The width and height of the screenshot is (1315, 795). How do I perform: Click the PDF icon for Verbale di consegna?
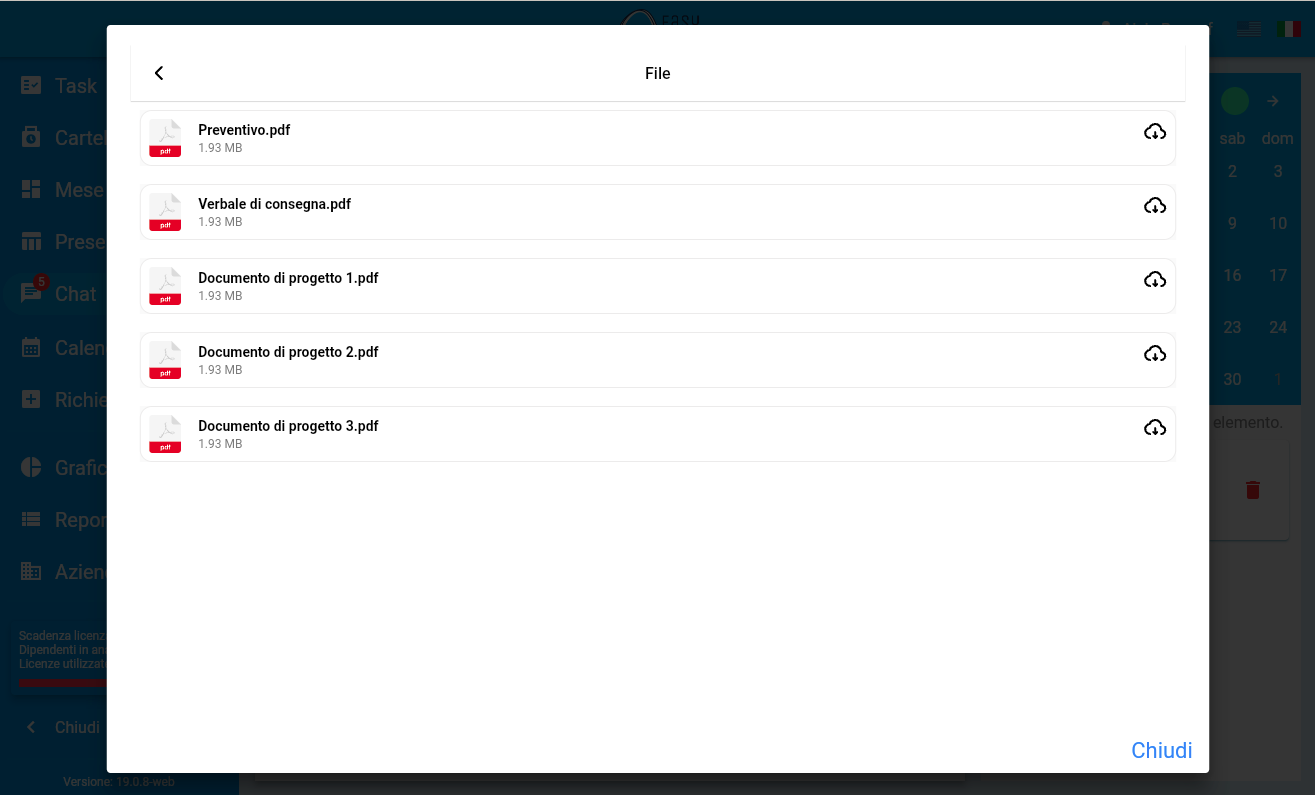[165, 212]
